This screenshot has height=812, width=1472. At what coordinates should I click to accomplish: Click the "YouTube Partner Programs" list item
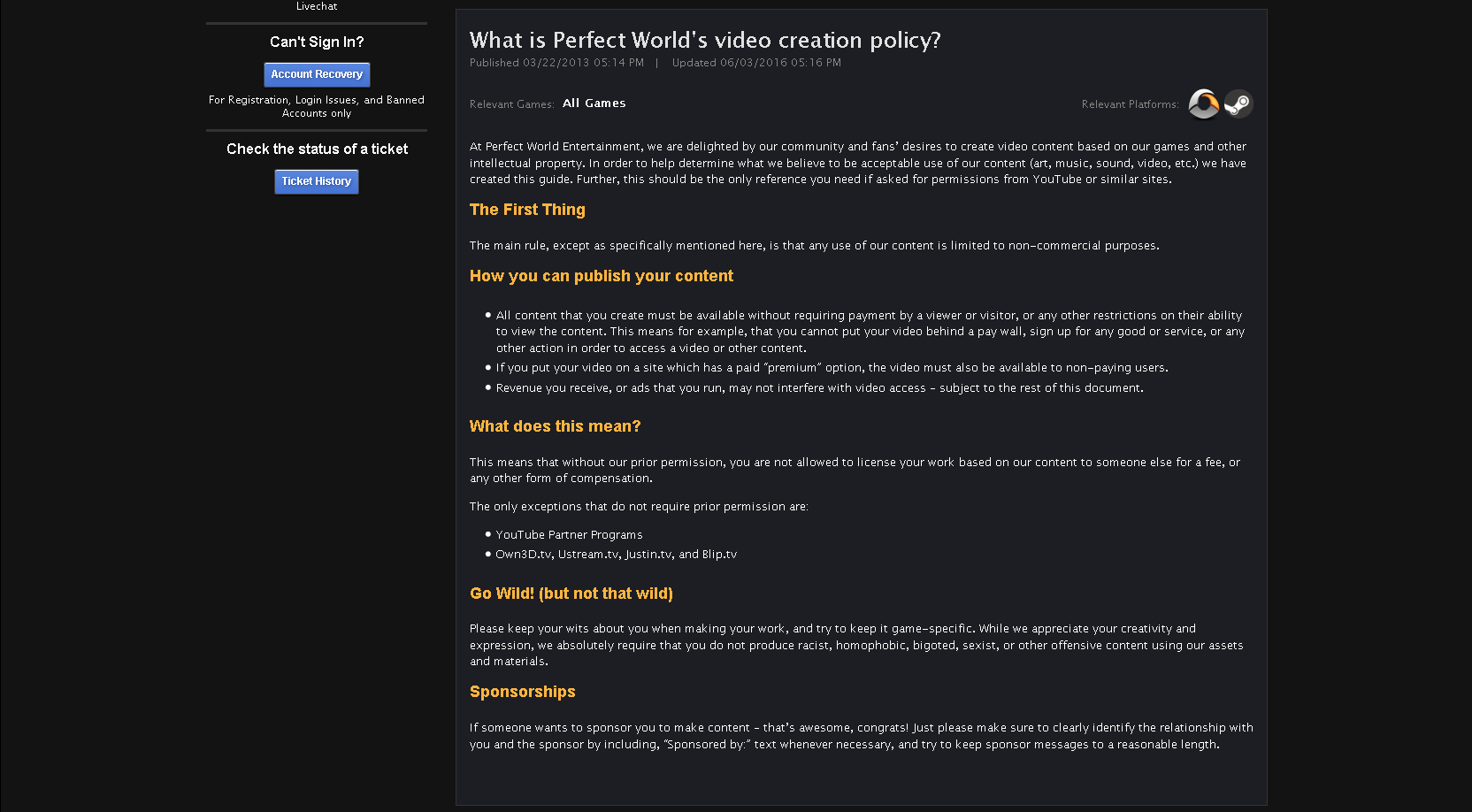click(569, 535)
